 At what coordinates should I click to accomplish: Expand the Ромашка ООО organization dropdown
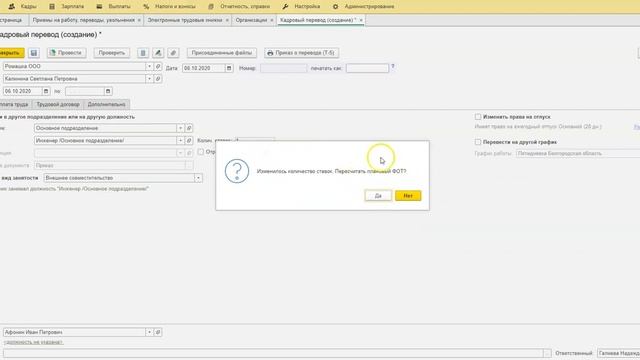(x=149, y=66)
